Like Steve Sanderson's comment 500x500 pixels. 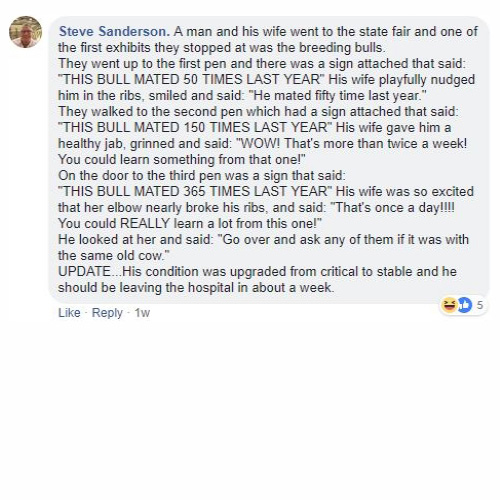69,313
